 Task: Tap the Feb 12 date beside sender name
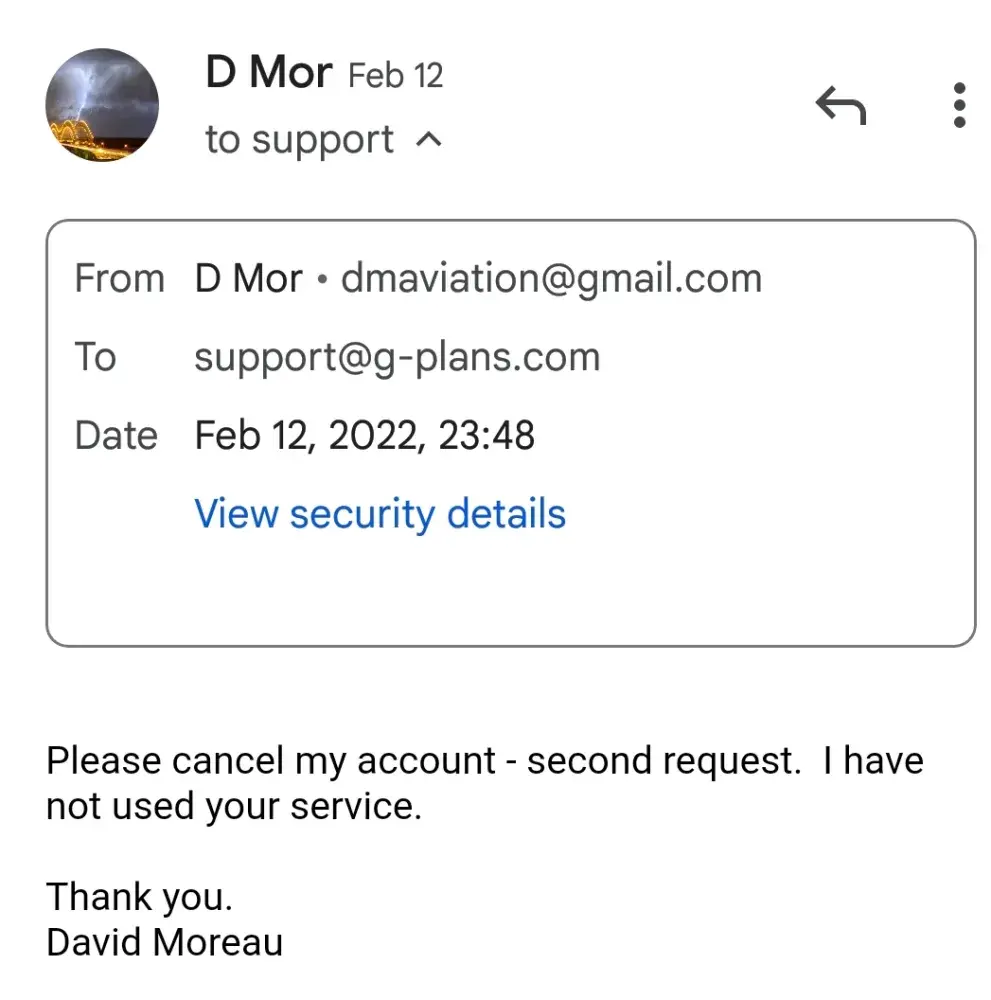[395, 76]
